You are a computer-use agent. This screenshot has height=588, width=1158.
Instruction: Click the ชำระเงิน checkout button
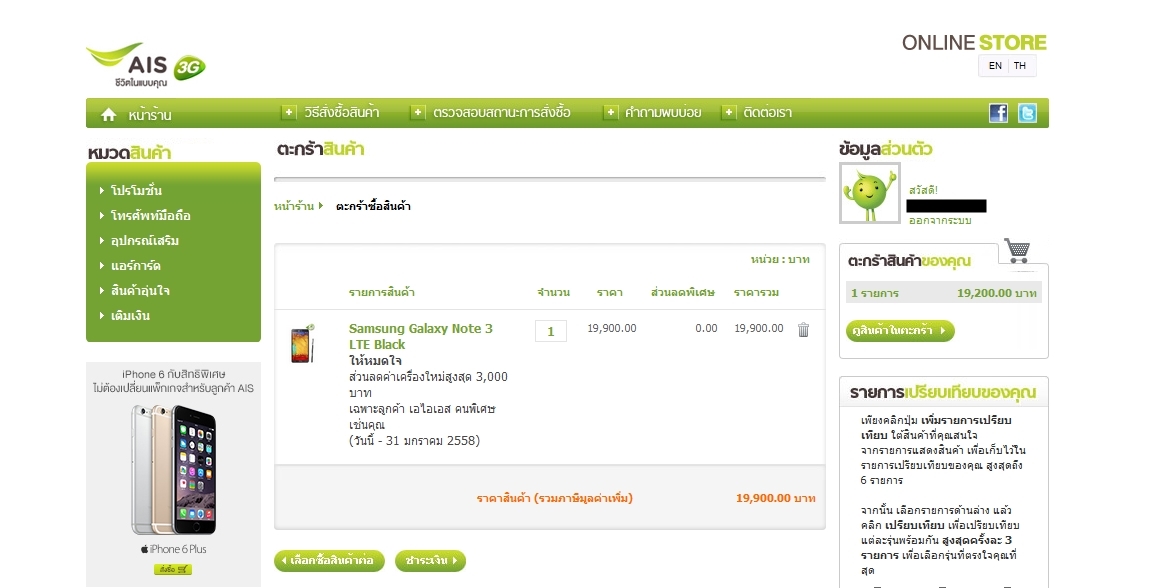coord(431,561)
